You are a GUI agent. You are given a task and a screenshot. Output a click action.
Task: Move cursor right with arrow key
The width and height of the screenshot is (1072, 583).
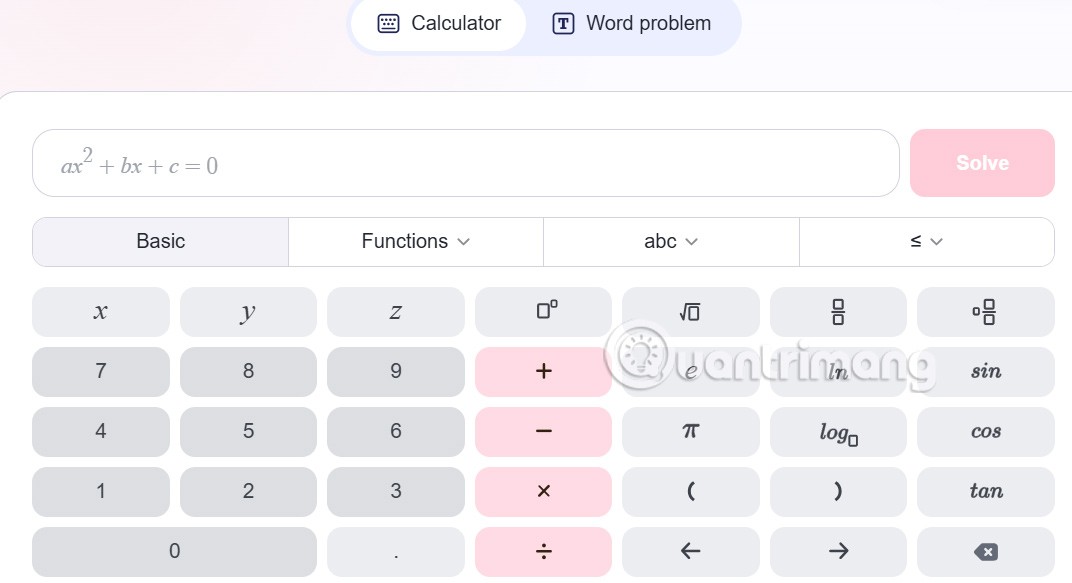point(838,551)
